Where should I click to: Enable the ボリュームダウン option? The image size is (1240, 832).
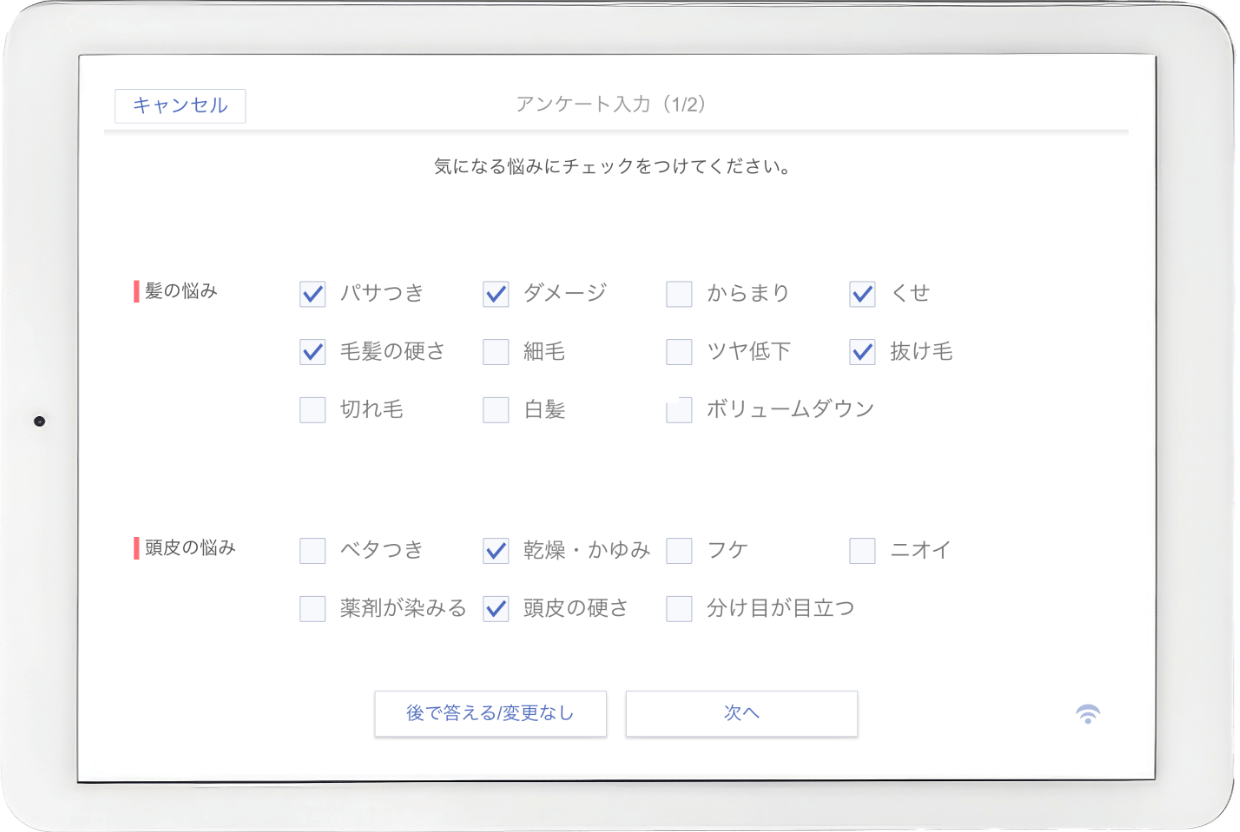coord(678,409)
